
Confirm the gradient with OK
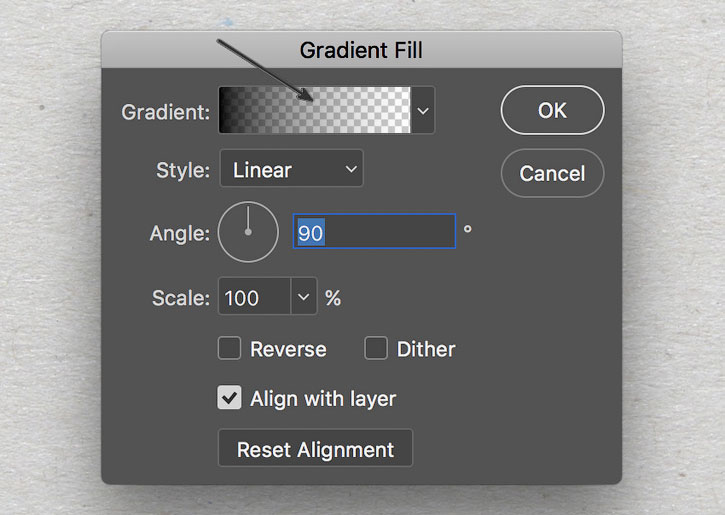pos(553,110)
